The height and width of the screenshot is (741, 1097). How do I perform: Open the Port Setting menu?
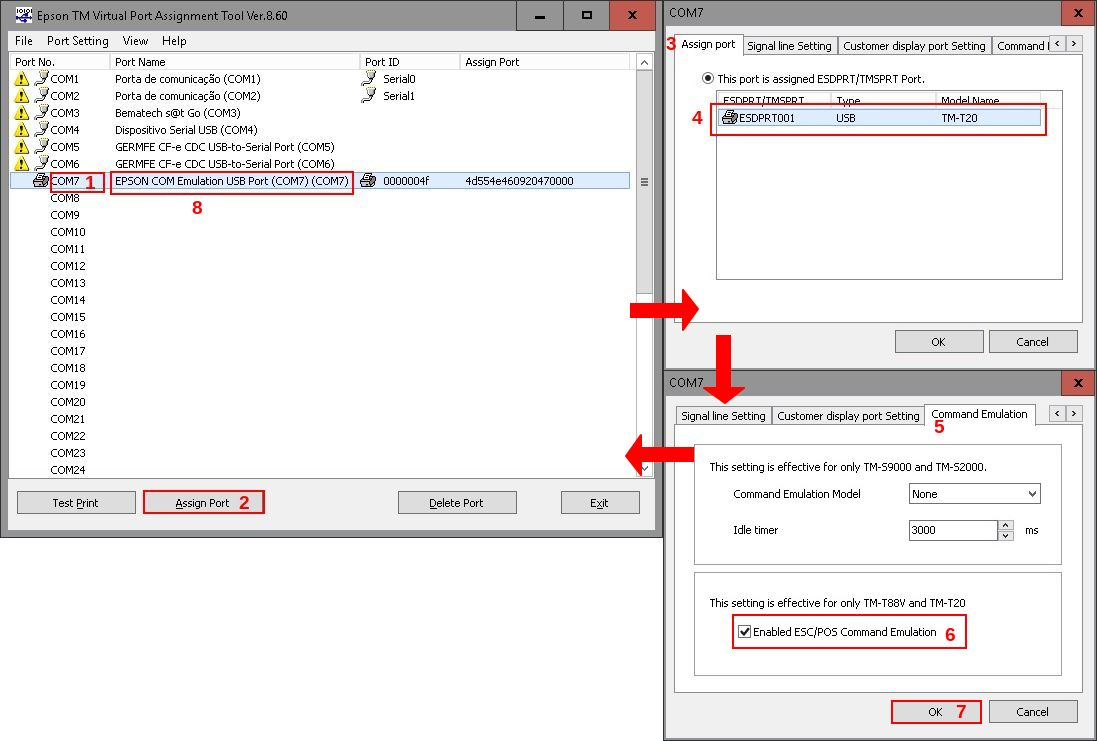[x=78, y=41]
